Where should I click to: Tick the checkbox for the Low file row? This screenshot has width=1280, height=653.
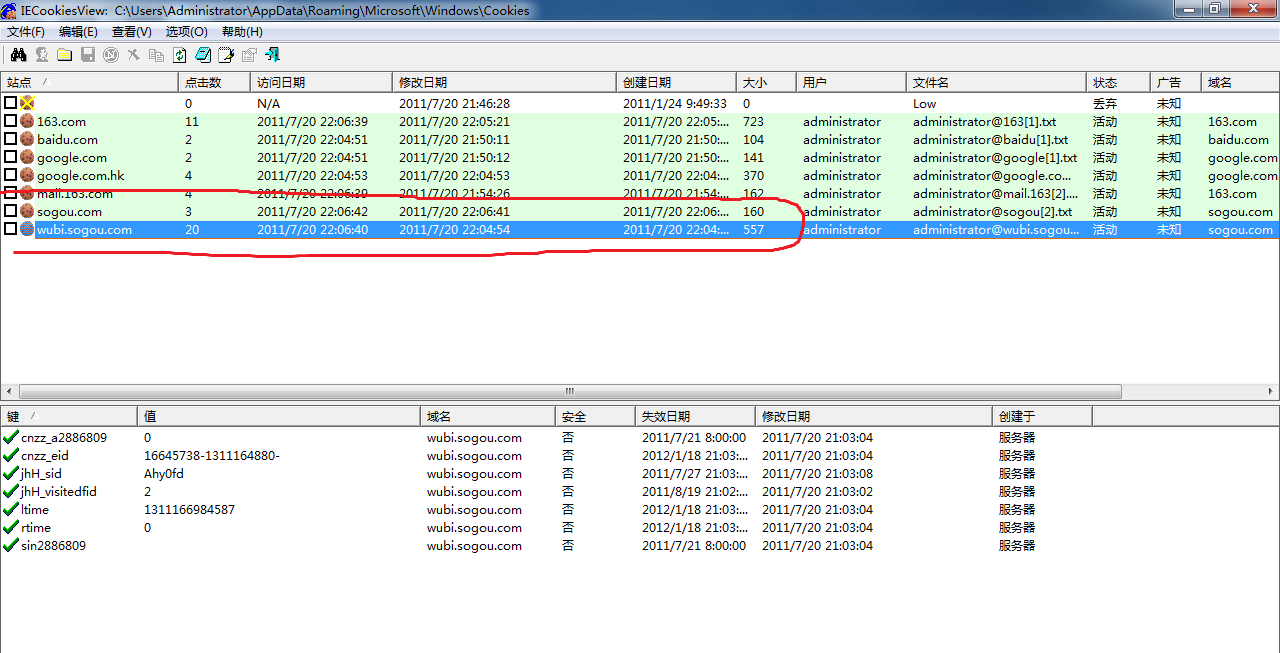click(x=10, y=103)
